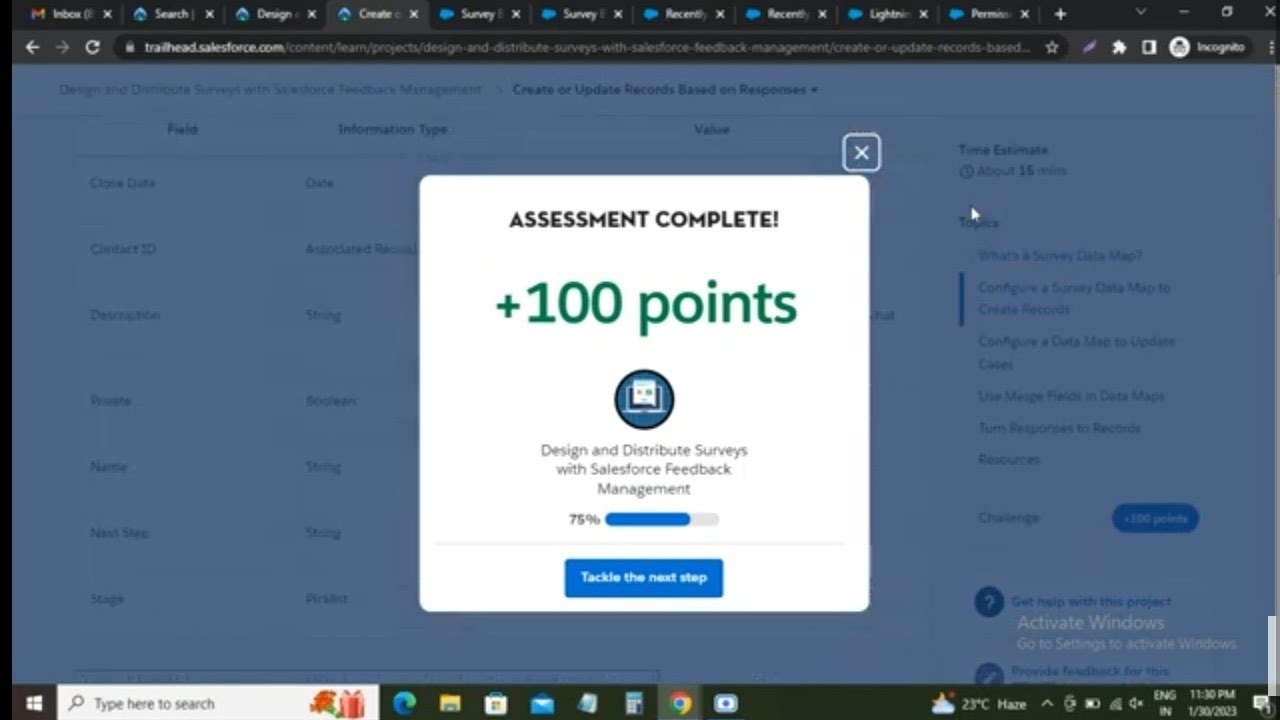The width and height of the screenshot is (1280, 720).
Task: Open File Explorer from taskbar
Action: (451, 703)
